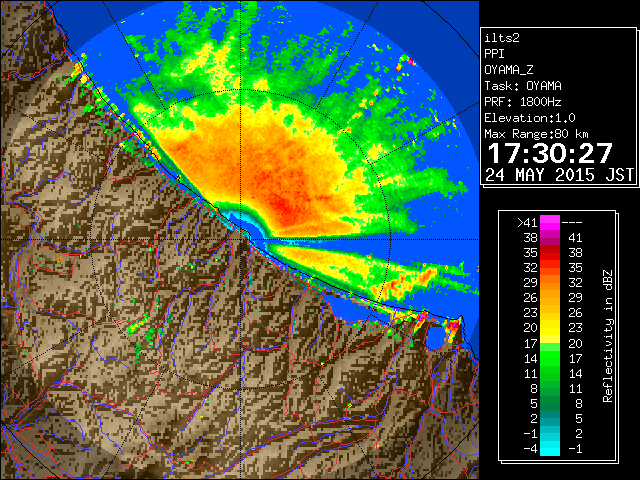
Task: Click the Task: OYAMA line
Action: click(x=523, y=86)
